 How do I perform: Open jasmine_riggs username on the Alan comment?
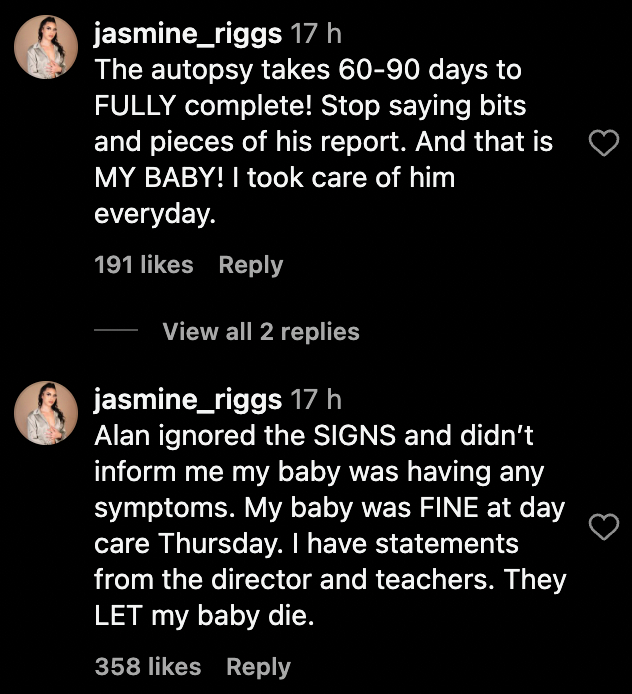[x=187, y=400]
